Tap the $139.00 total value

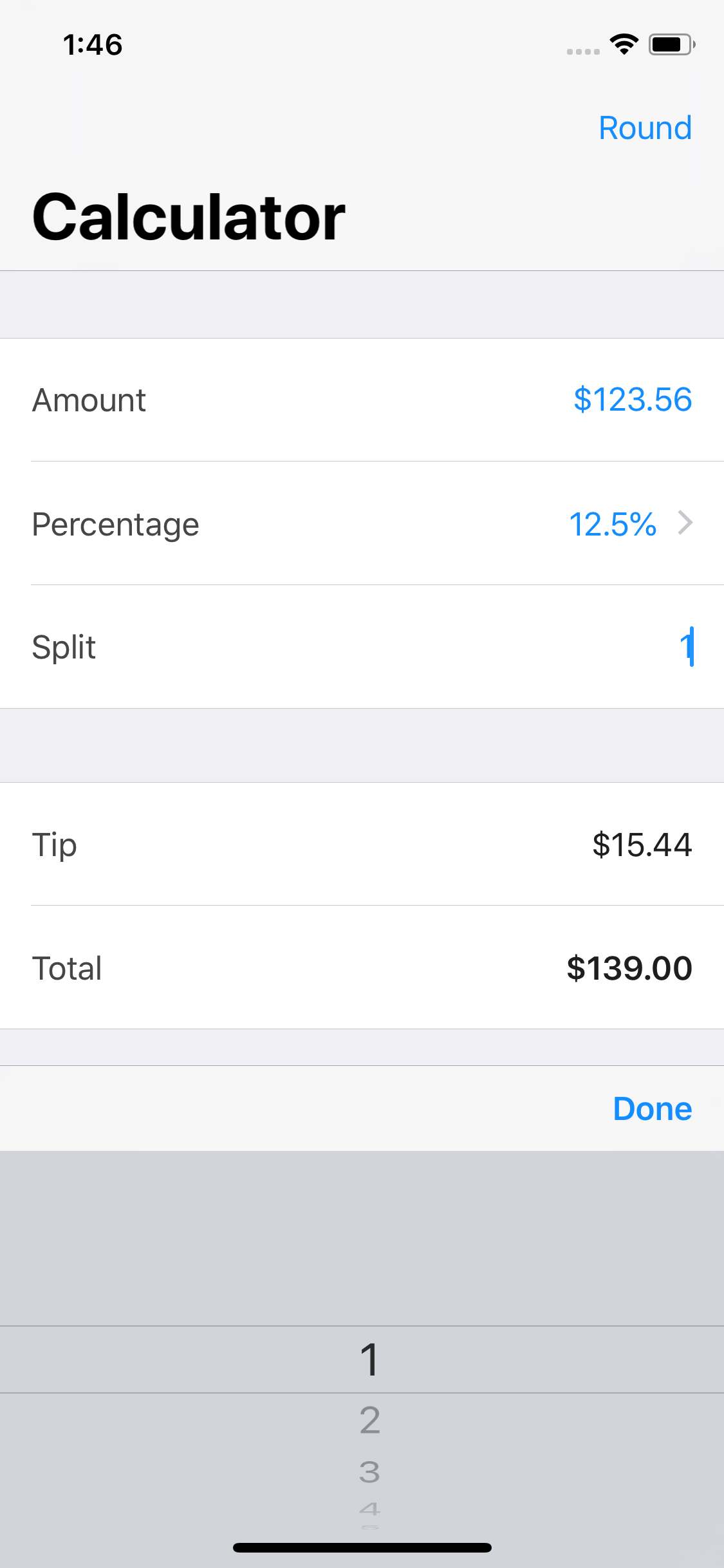(629, 968)
